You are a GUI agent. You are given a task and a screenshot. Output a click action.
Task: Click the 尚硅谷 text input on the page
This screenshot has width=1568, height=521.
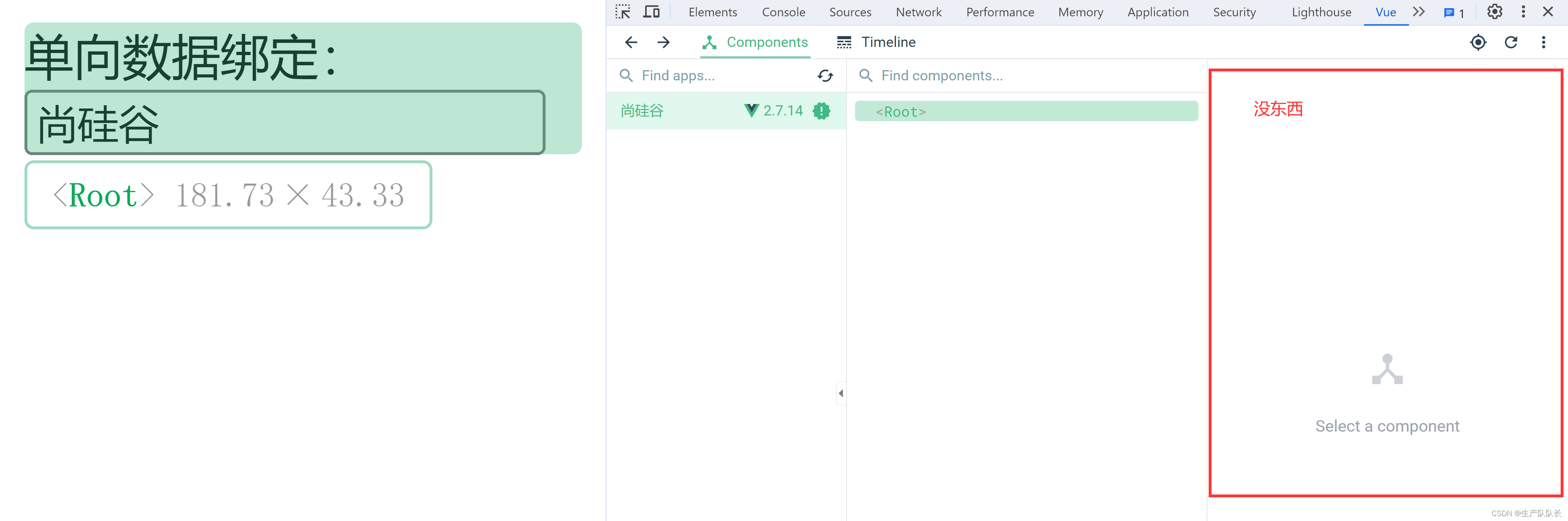[x=284, y=123]
